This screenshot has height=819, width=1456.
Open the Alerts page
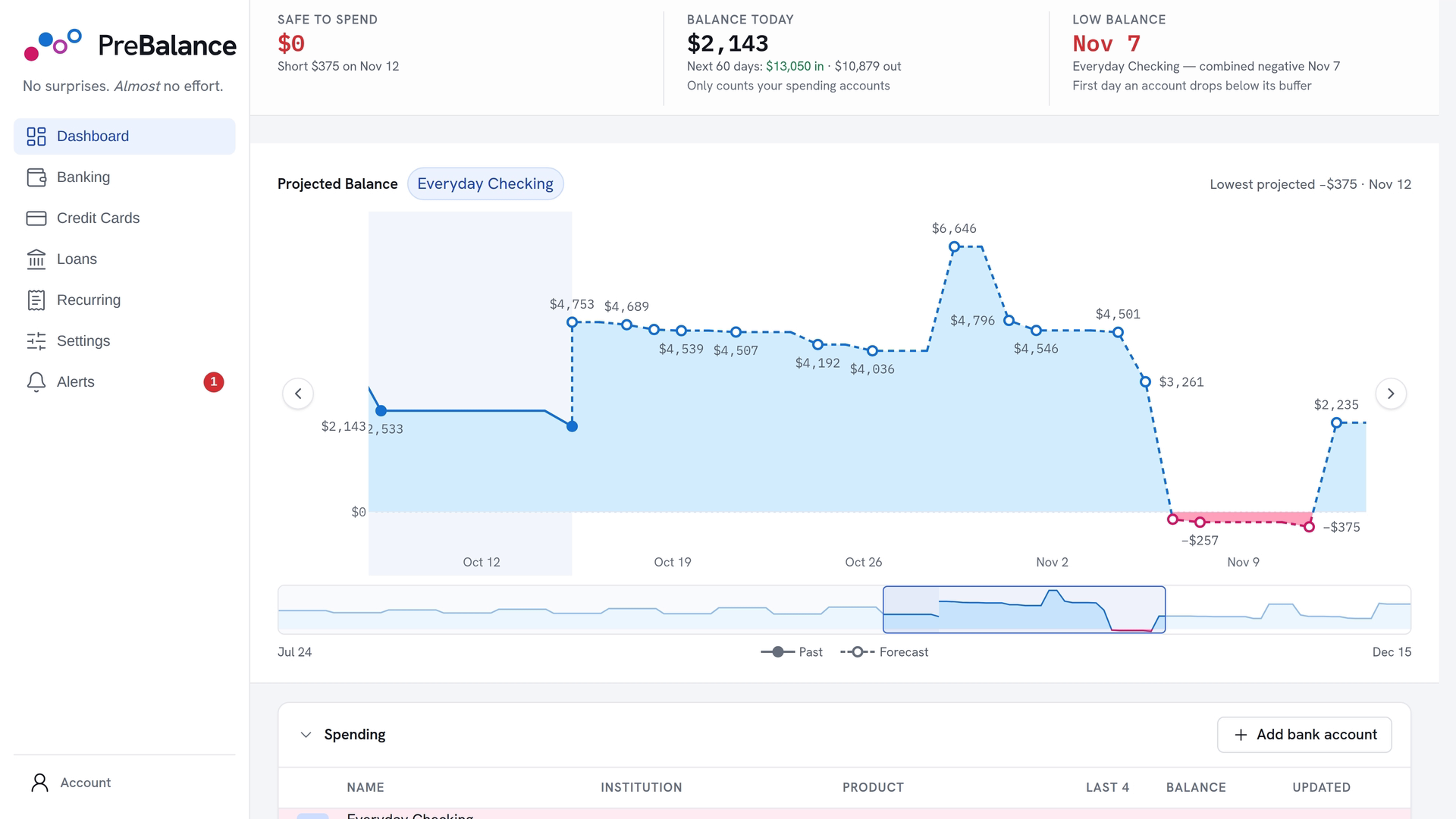124,382
